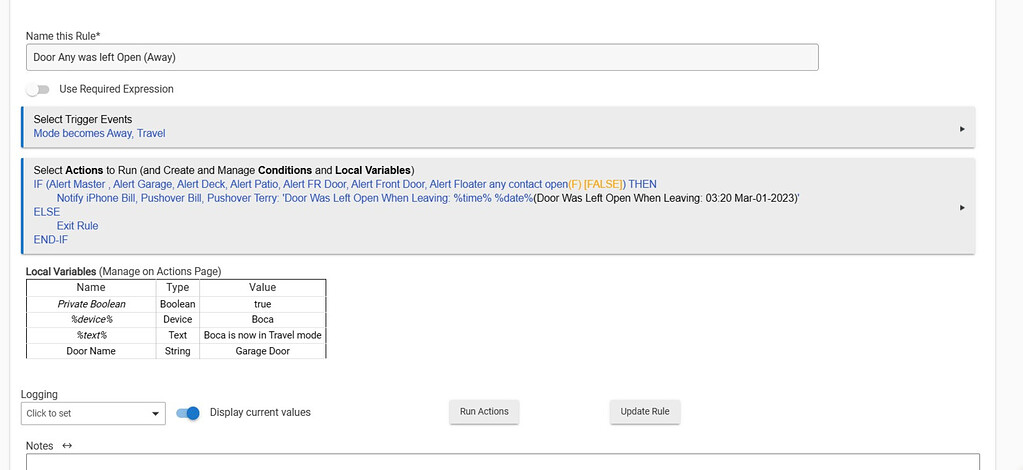Click the Notify iPhone Bill action line
The width and height of the screenshot is (1023, 470).
pos(427,199)
